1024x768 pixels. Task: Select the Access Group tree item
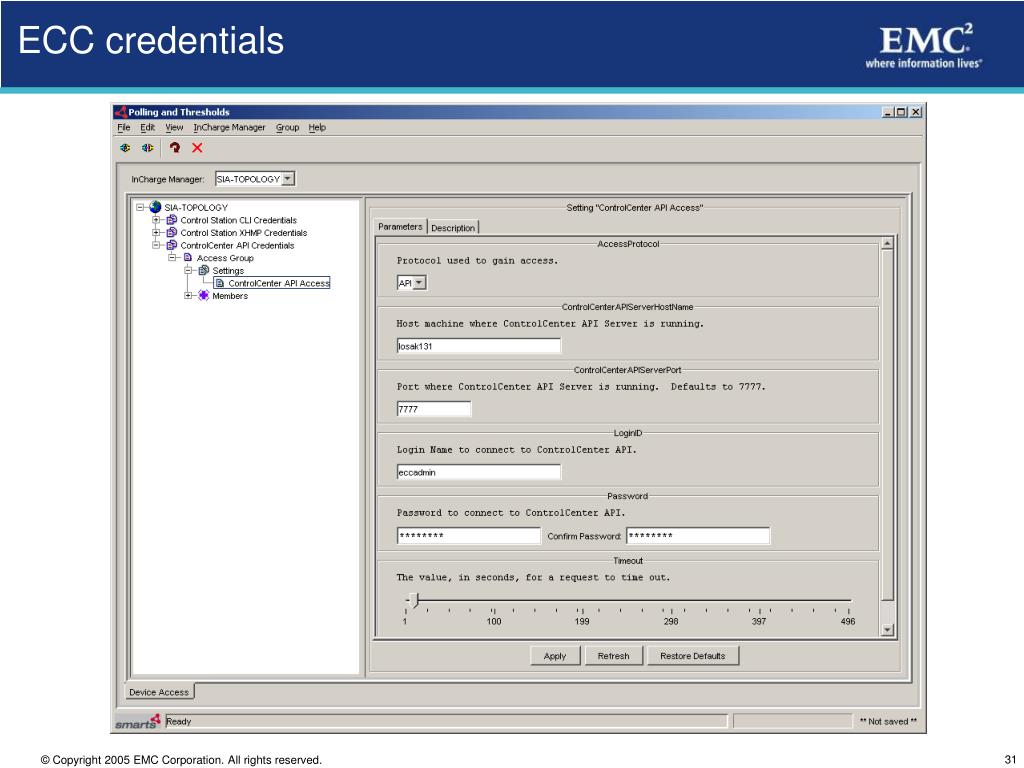[225, 258]
